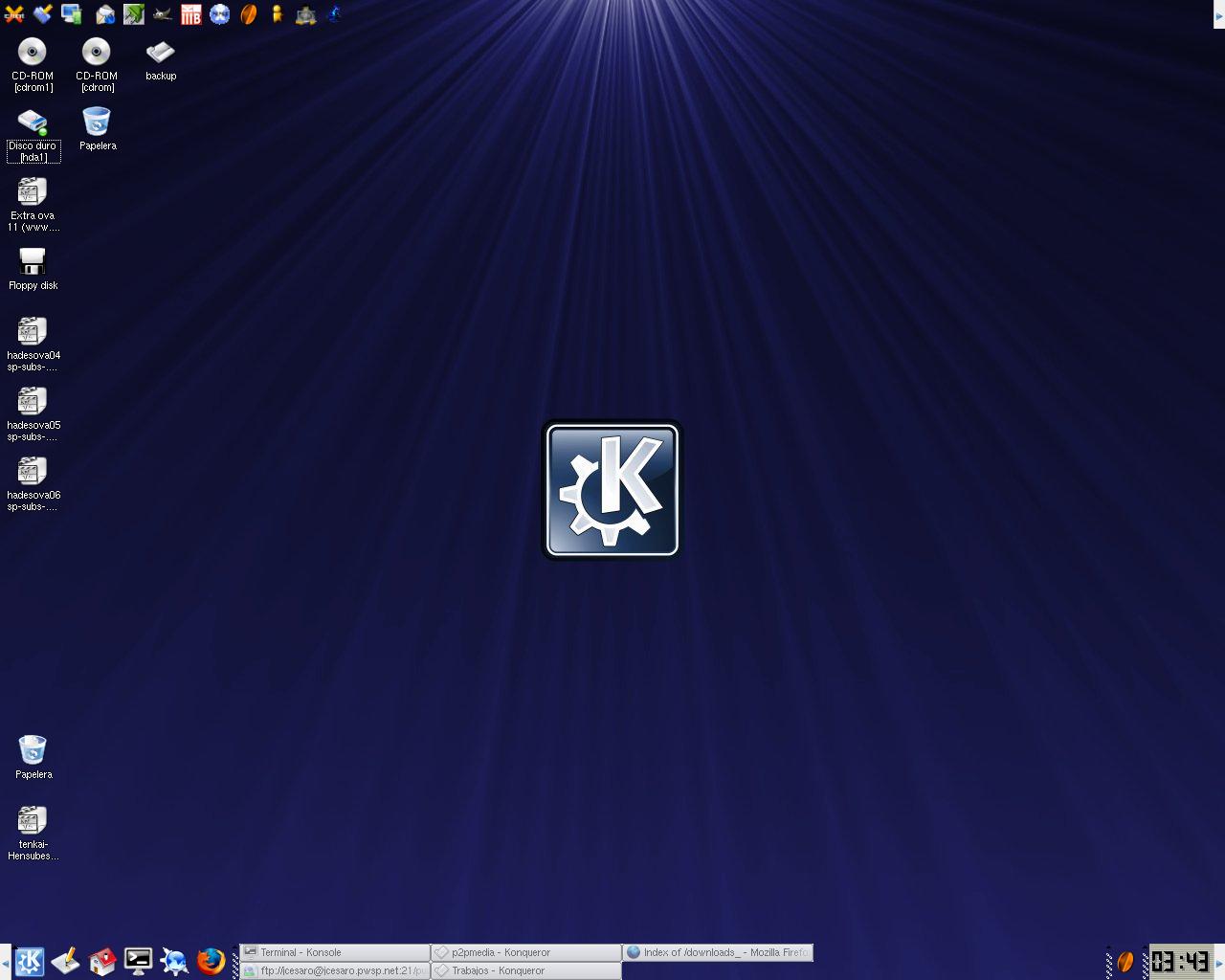Launch the blue microscope icon
The height and width of the screenshot is (980, 1225).
(334, 14)
